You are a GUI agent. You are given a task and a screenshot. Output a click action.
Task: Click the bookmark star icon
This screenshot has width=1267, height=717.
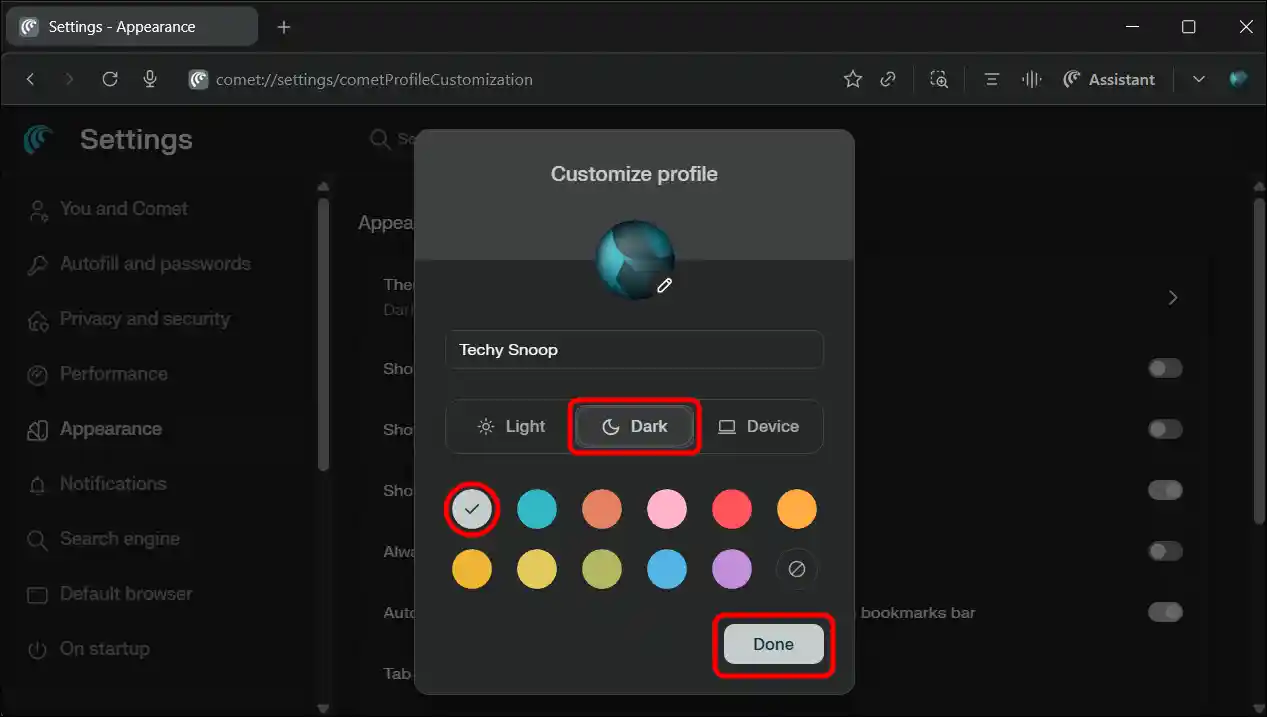click(852, 79)
